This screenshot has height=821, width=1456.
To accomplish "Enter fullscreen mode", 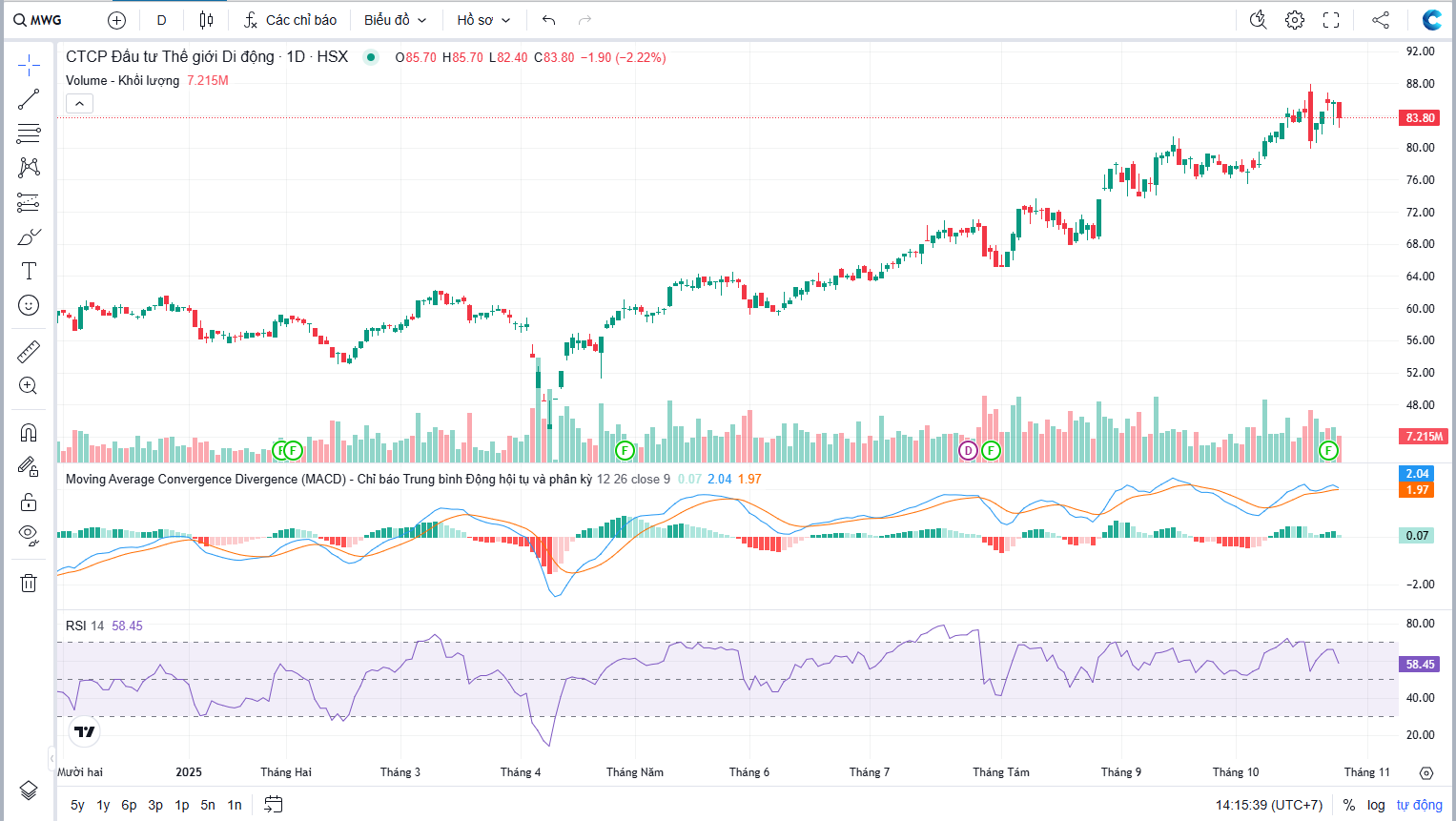I will [1331, 20].
